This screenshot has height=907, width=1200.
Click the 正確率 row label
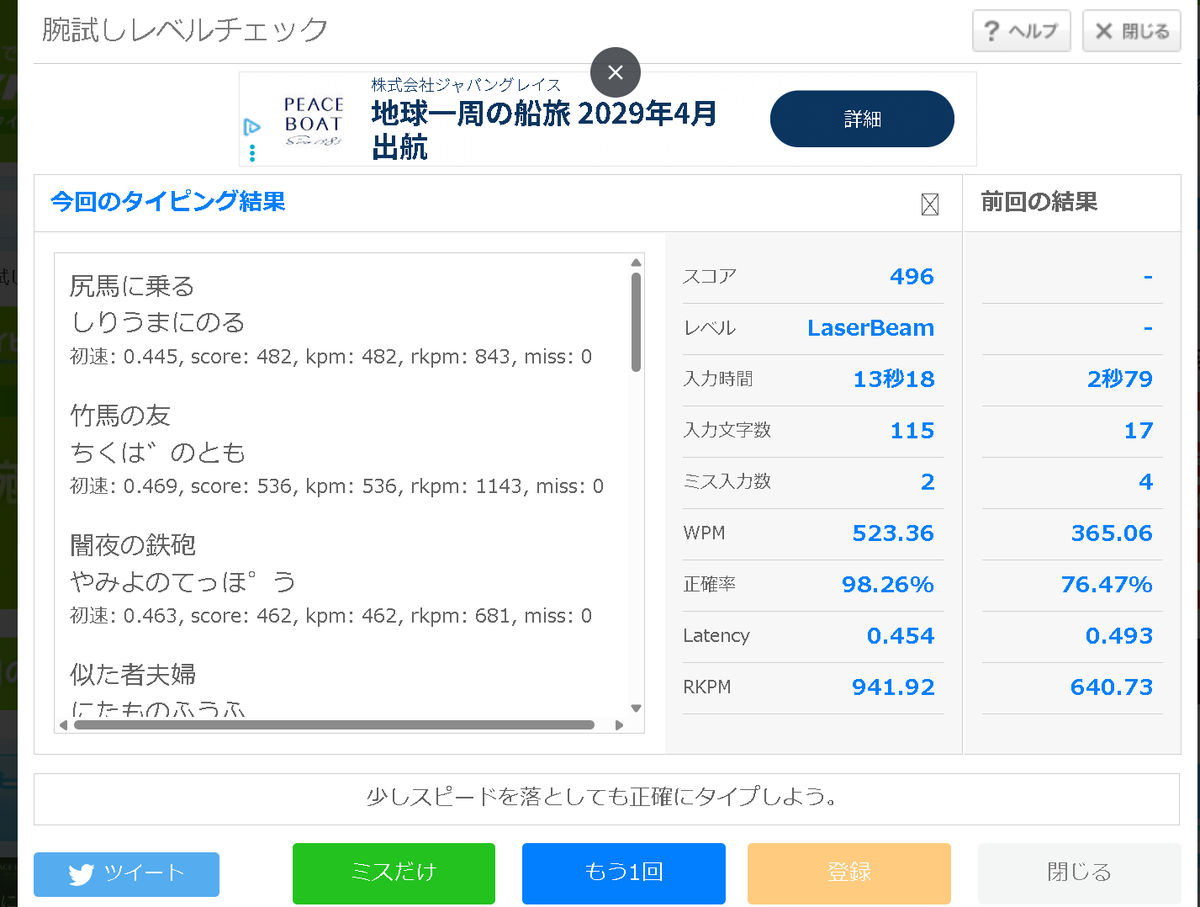(x=710, y=585)
